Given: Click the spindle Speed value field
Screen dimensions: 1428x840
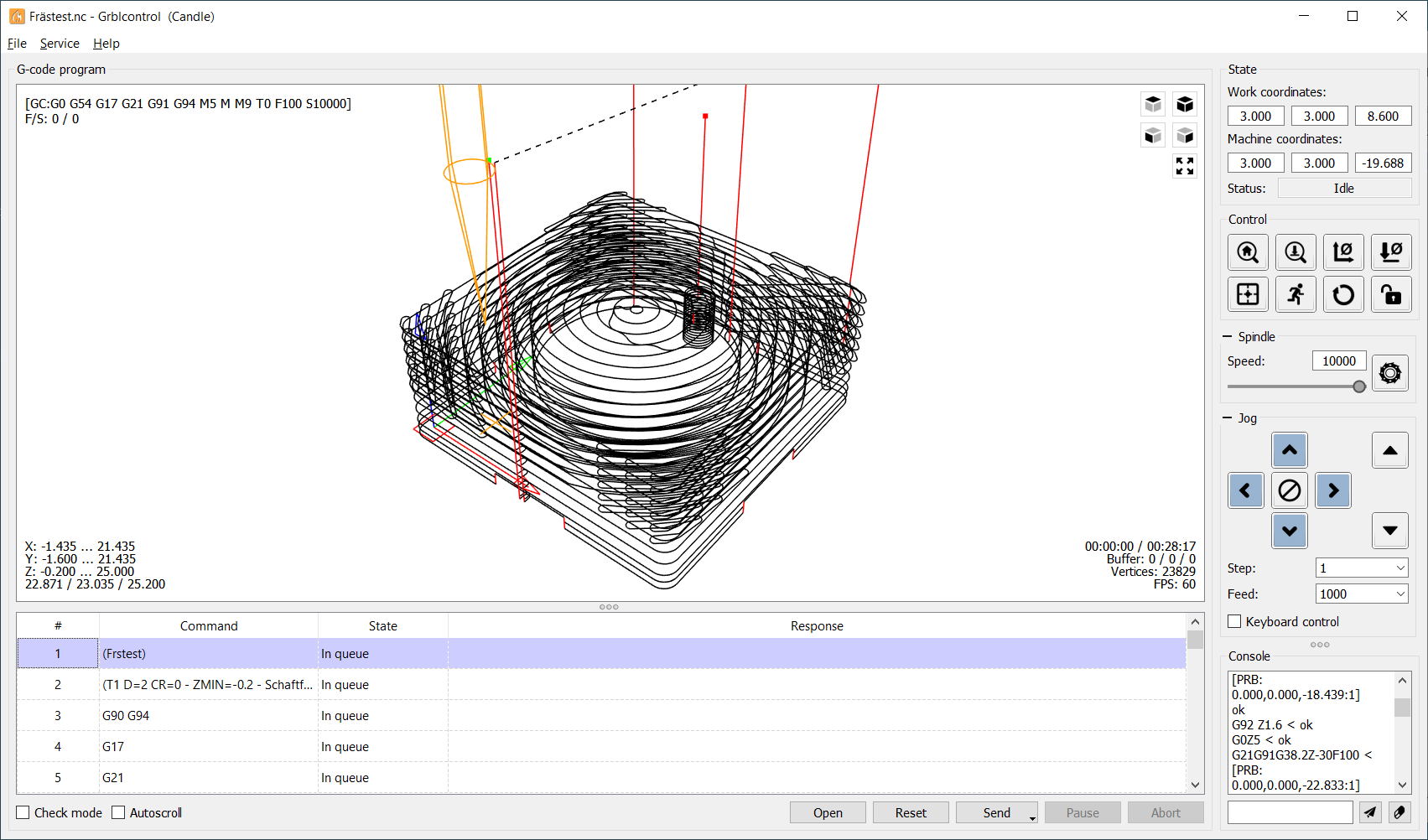Looking at the screenshot, I should (1339, 361).
